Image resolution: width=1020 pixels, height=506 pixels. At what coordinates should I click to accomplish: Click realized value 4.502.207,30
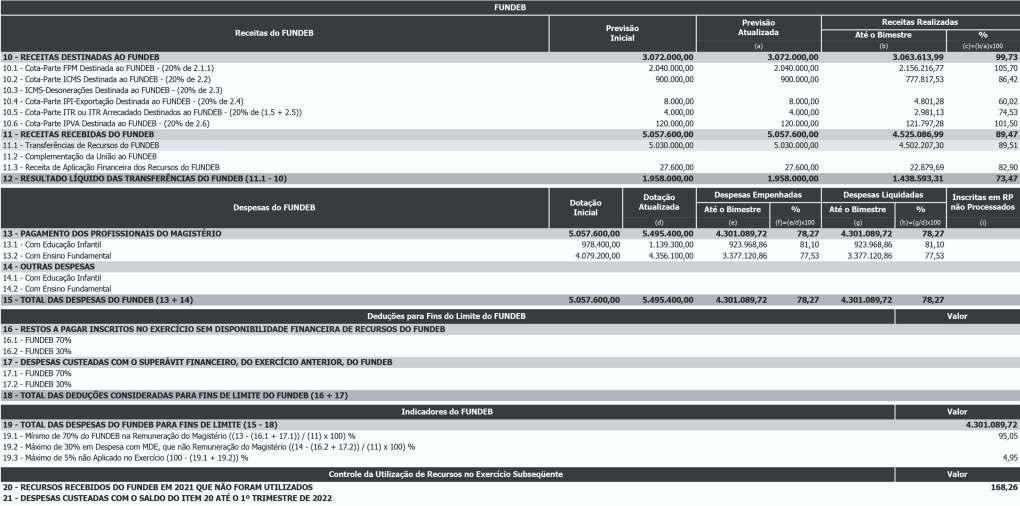pos(917,145)
